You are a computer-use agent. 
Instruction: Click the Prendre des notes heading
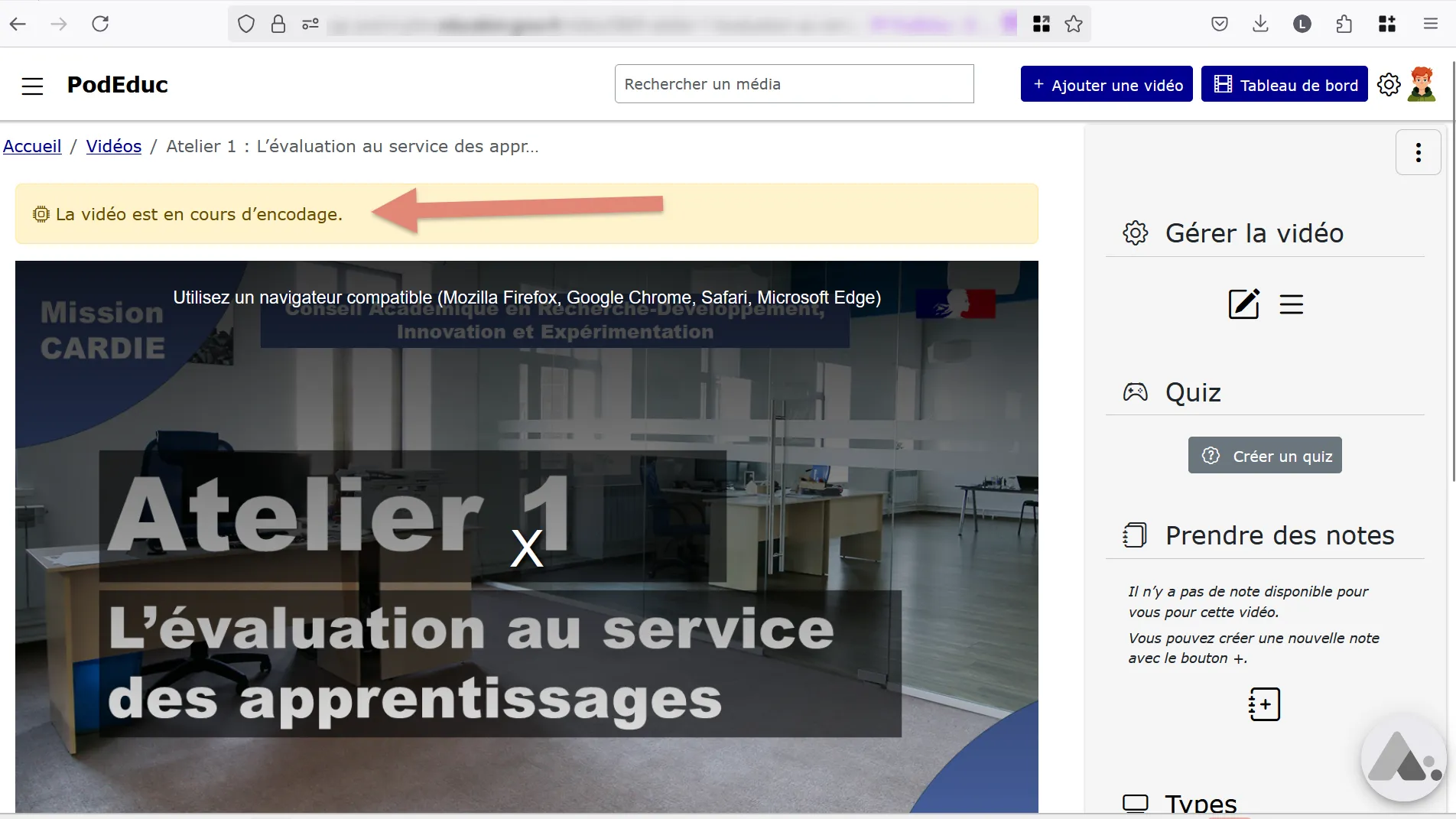coord(1279,535)
